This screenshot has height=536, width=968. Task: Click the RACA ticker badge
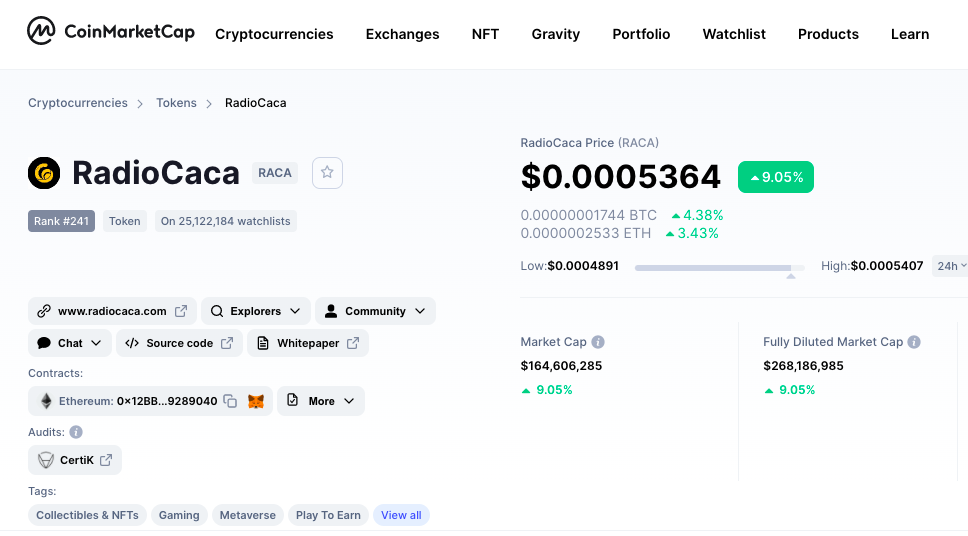pyautogui.click(x=275, y=173)
